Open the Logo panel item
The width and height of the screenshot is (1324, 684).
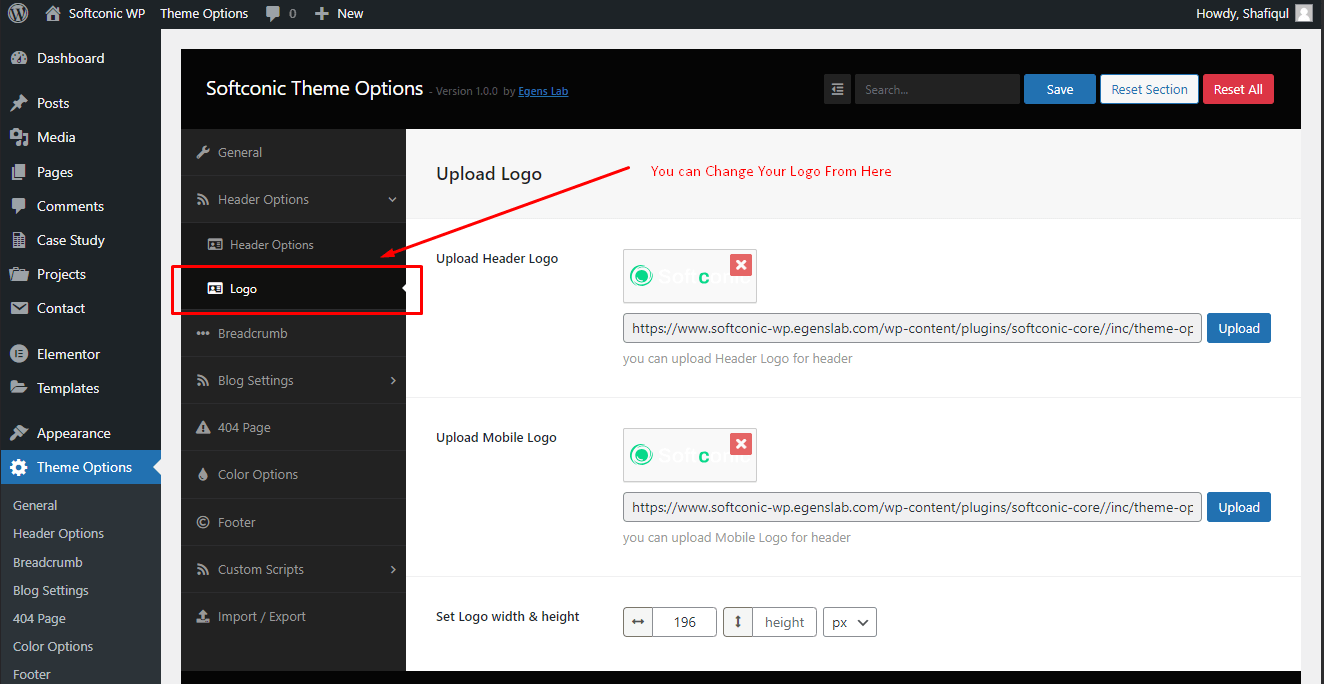point(294,289)
